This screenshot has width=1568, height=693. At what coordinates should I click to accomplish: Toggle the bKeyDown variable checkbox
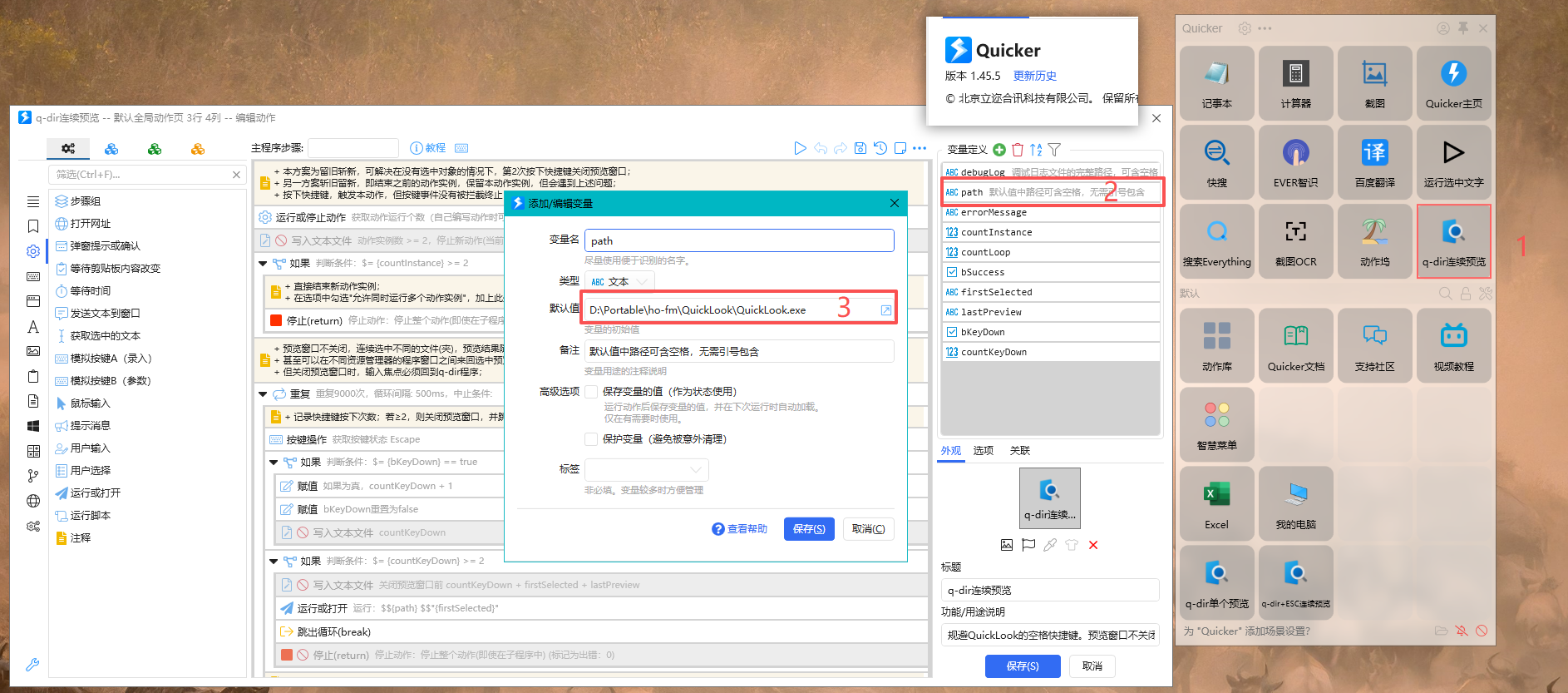pyautogui.click(x=952, y=332)
